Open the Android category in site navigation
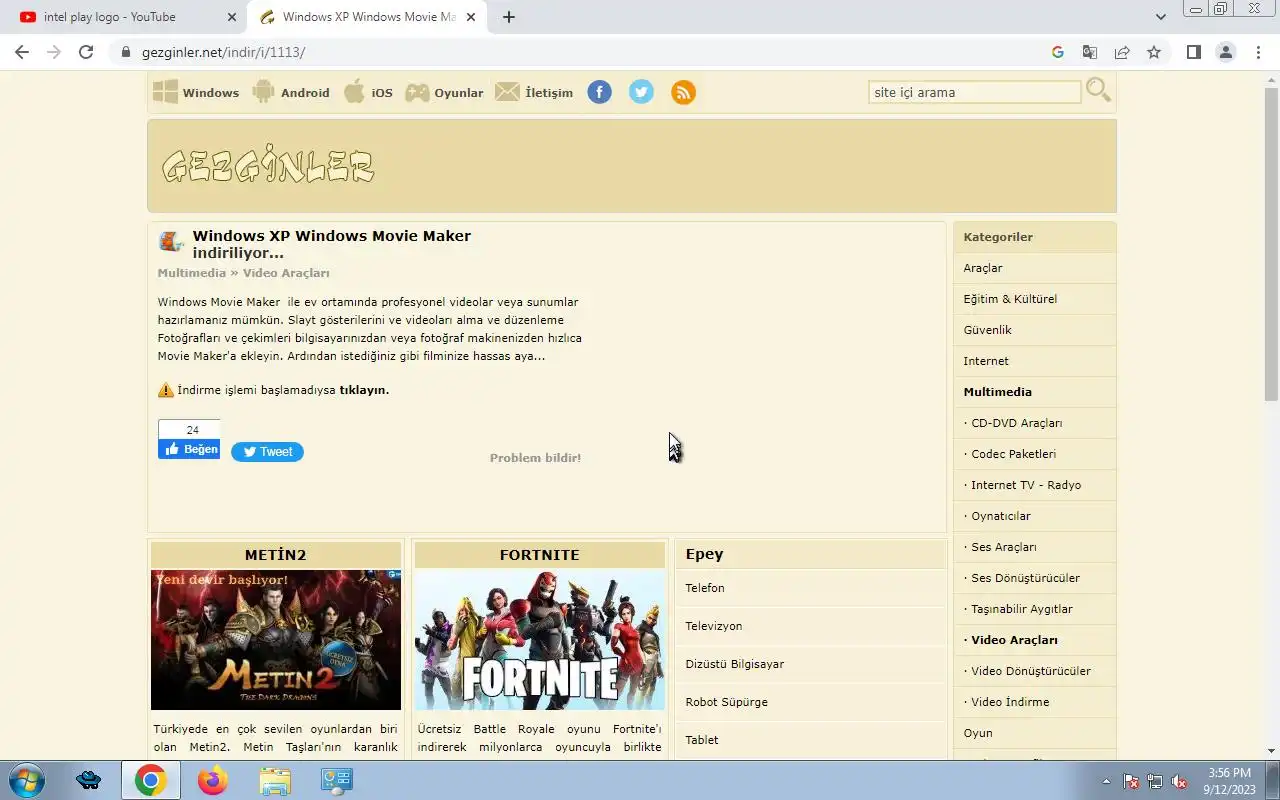1280x800 pixels. 291,92
